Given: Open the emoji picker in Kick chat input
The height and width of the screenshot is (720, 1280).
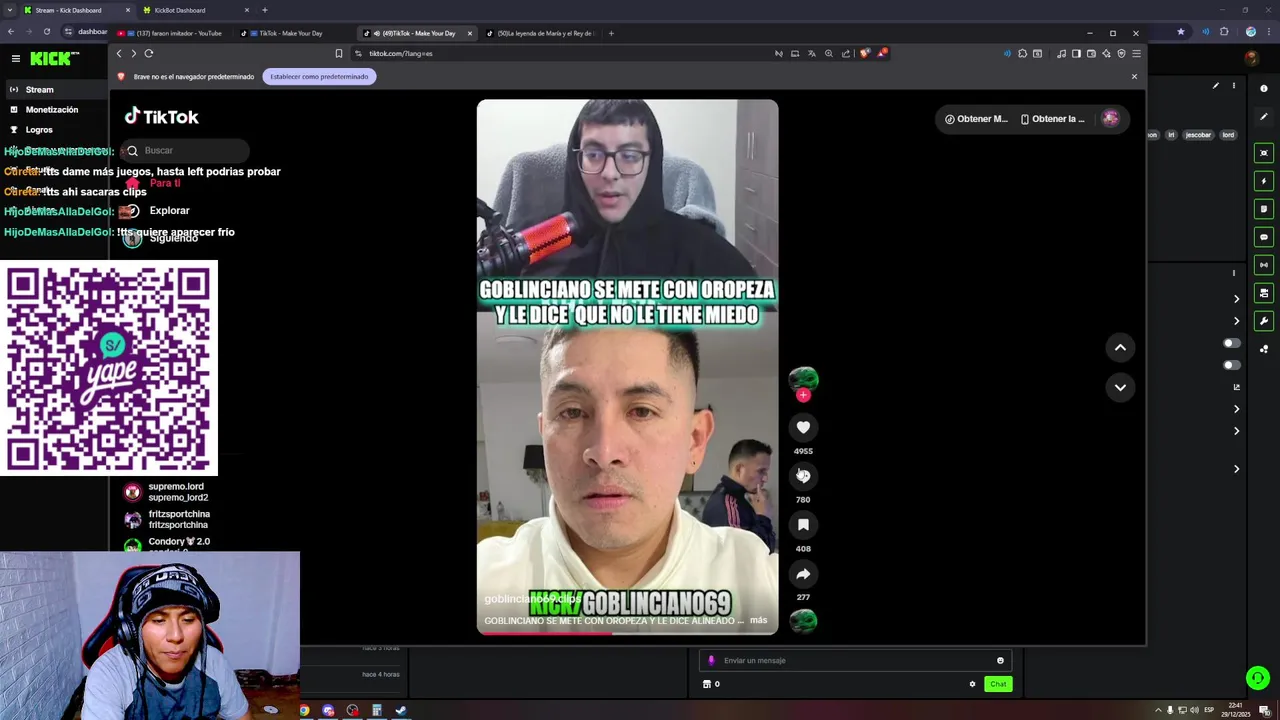Looking at the screenshot, I should click(x=1000, y=660).
